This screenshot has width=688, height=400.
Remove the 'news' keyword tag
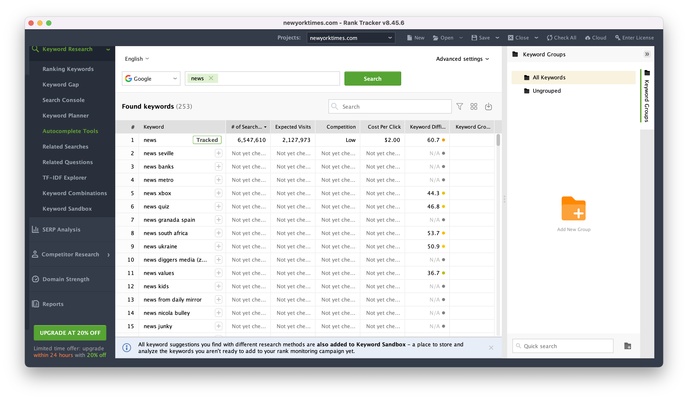click(x=211, y=78)
